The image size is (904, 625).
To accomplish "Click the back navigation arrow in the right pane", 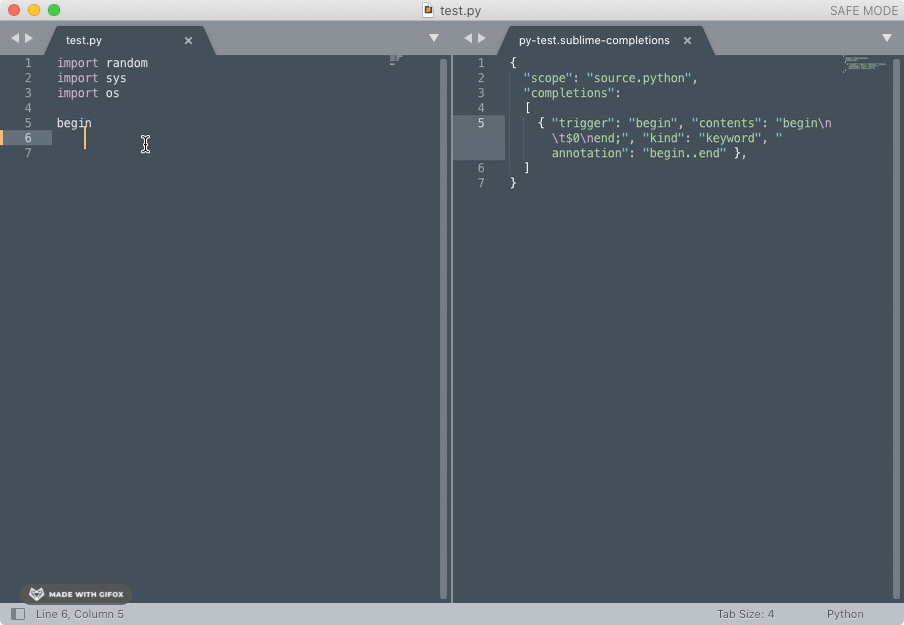I will tap(466, 37).
